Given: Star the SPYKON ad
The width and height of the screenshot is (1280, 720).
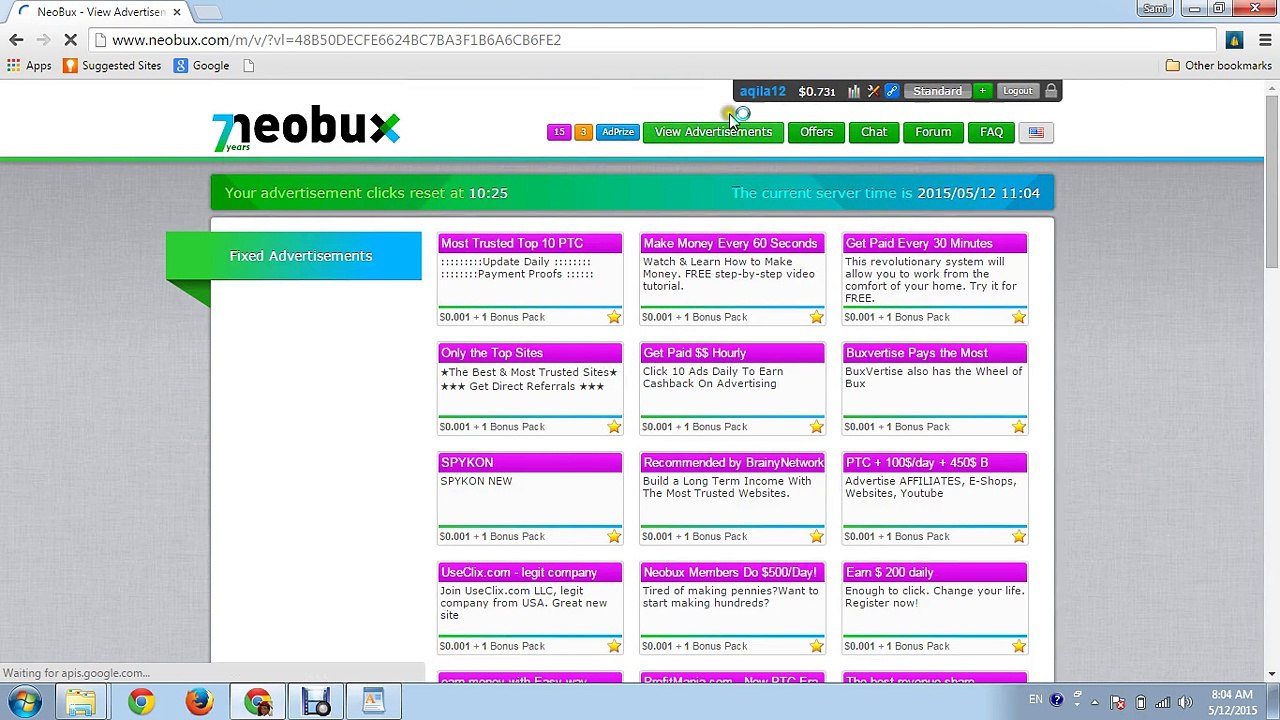Looking at the screenshot, I should click(x=614, y=537).
